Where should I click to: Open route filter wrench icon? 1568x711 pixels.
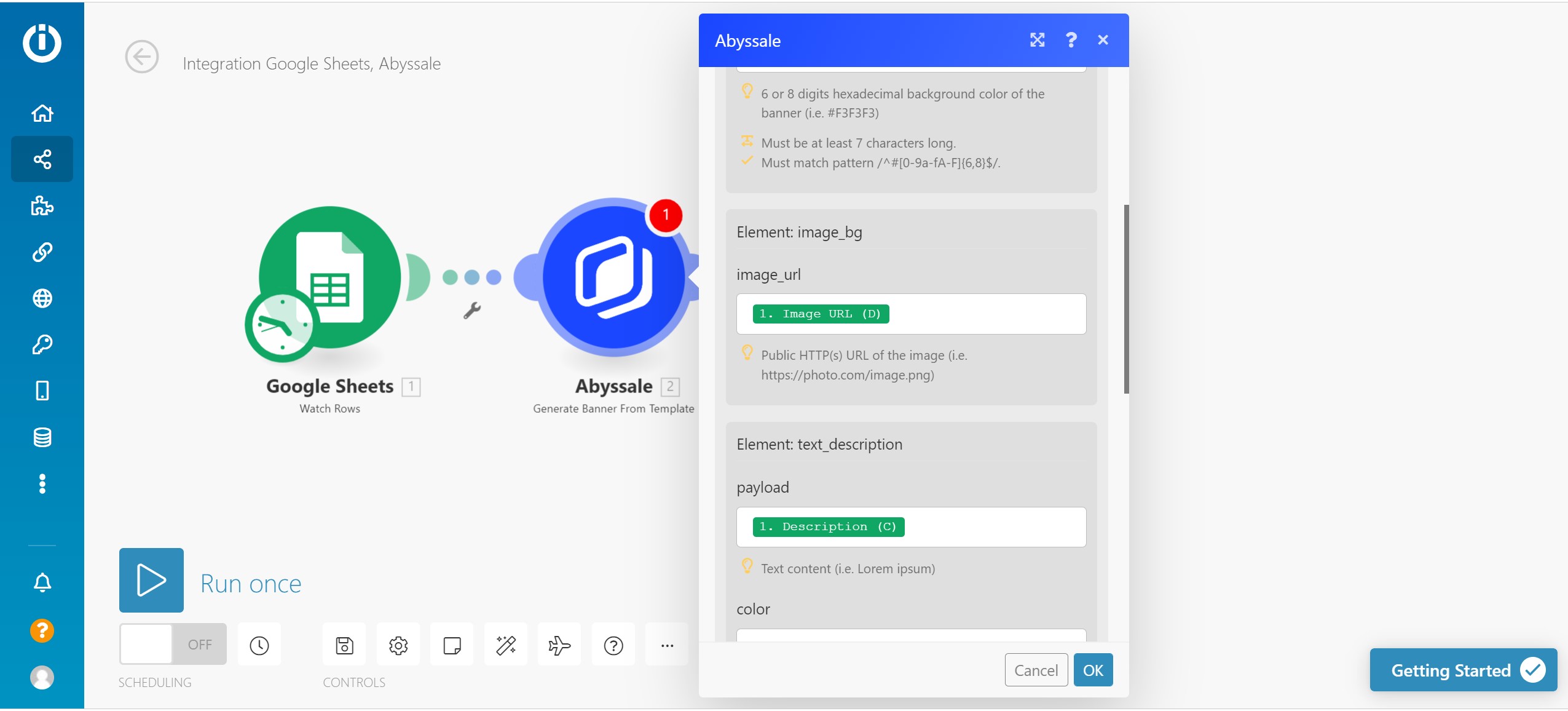[x=471, y=311]
